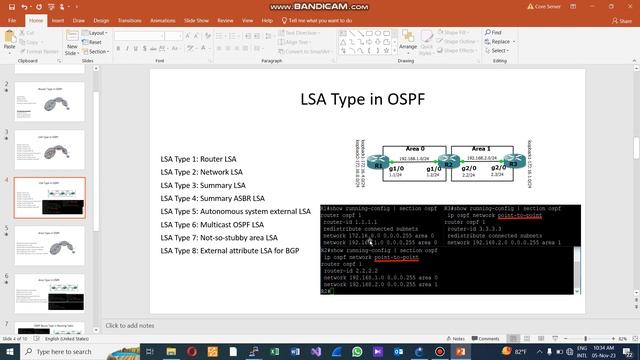Open the text highlight color picker

[191, 49]
